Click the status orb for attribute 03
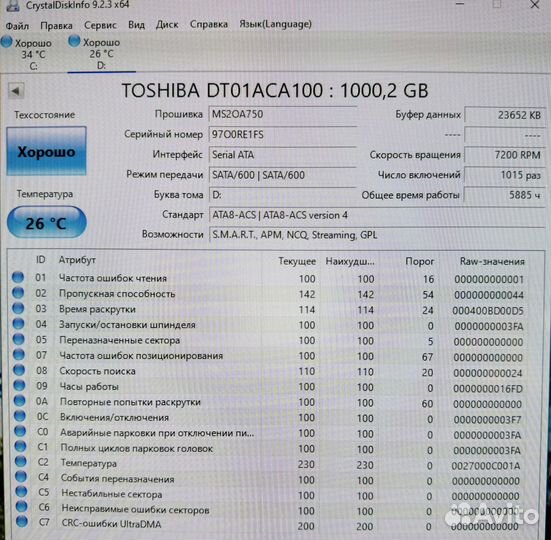The image size is (551, 540). click(x=18, y=308)
